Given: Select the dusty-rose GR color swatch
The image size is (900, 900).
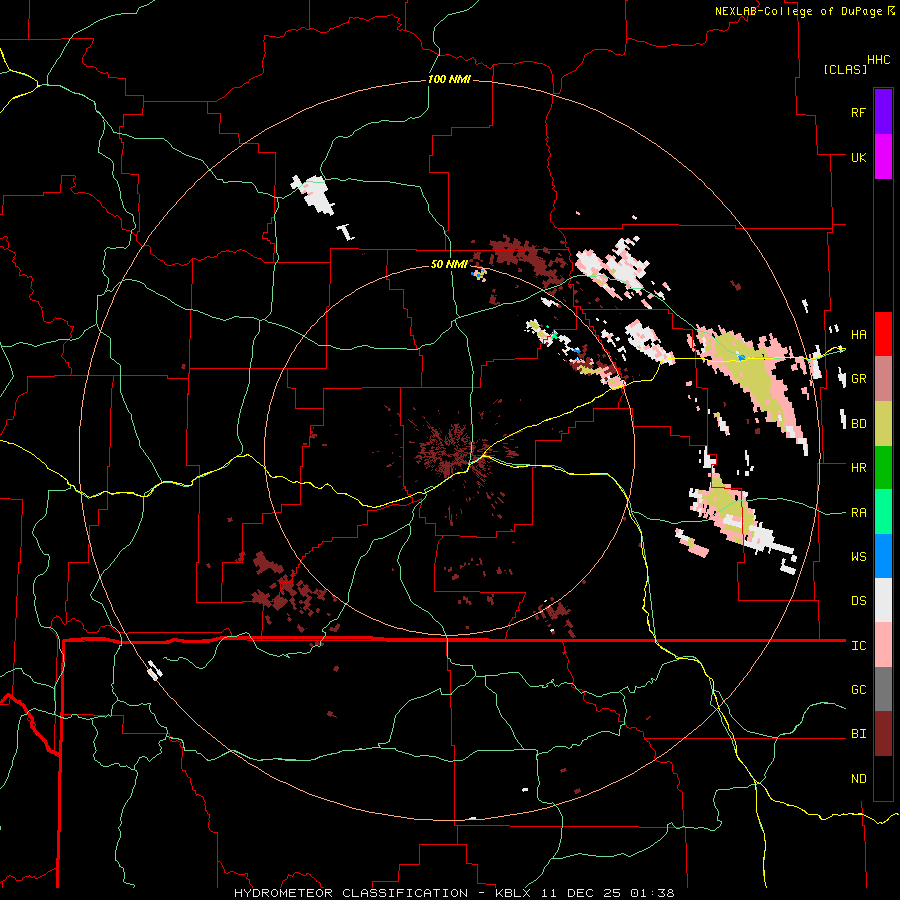Looking at the screenshot, I should click(883, 379).
